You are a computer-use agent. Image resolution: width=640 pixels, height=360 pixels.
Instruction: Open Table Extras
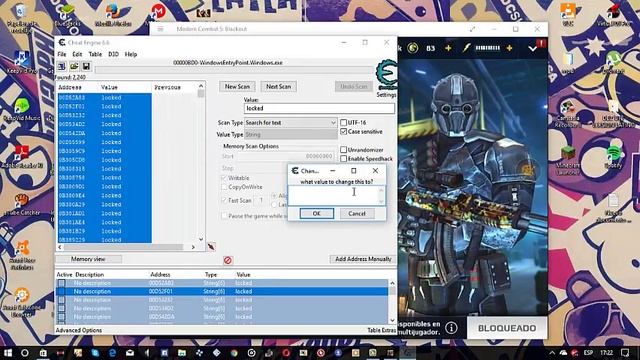381,330
